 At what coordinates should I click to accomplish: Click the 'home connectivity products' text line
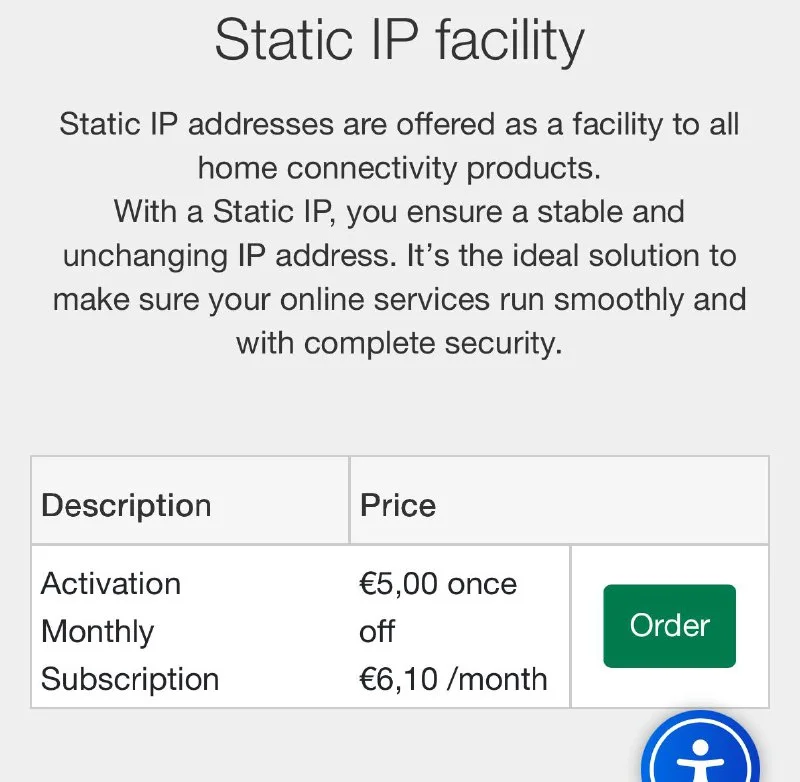coord(399,168)
